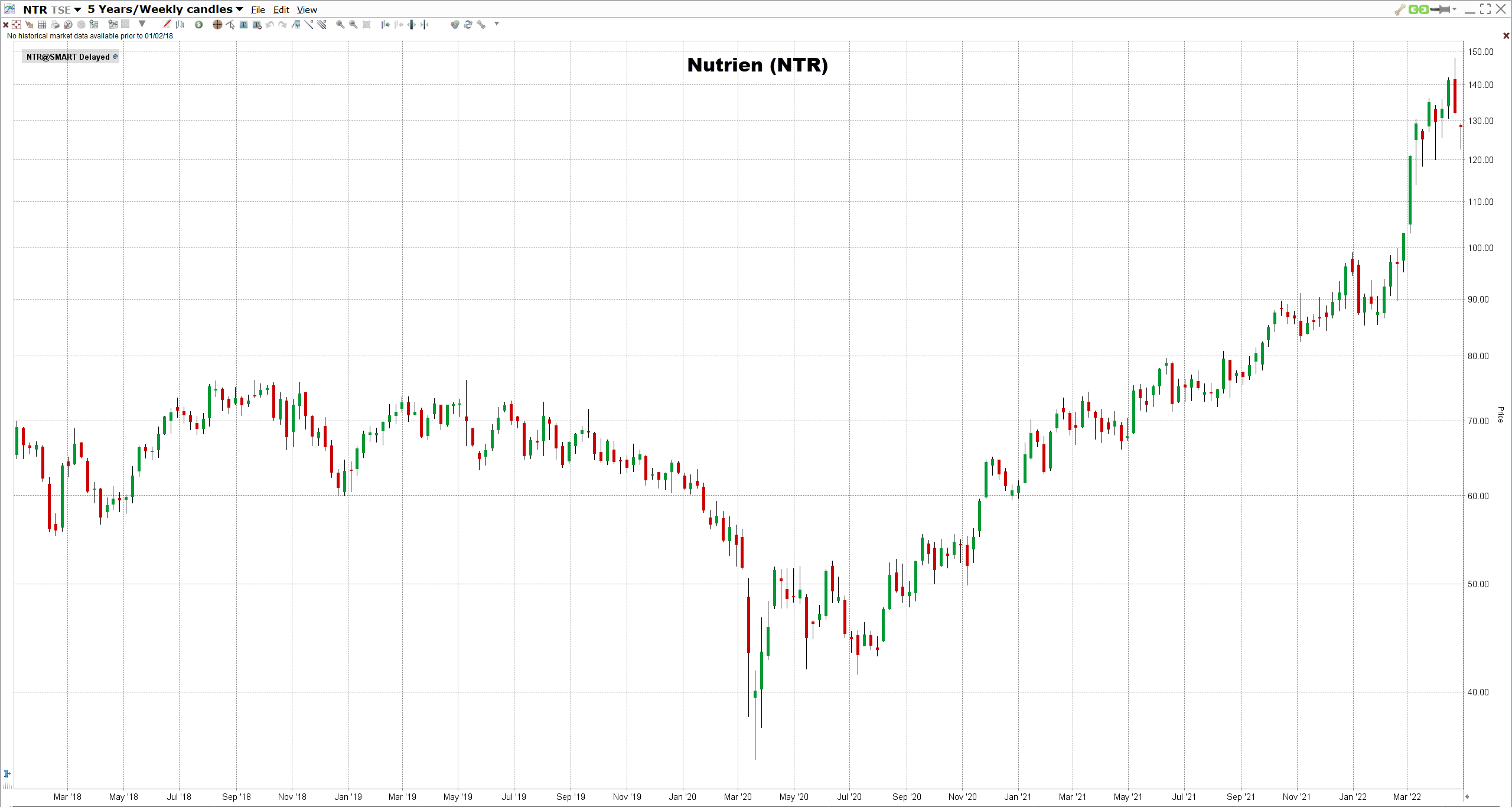Click the fullscreen brackets button
Image resolution: width=1512 pixels, height=807 pixels.
point(1485,9)
